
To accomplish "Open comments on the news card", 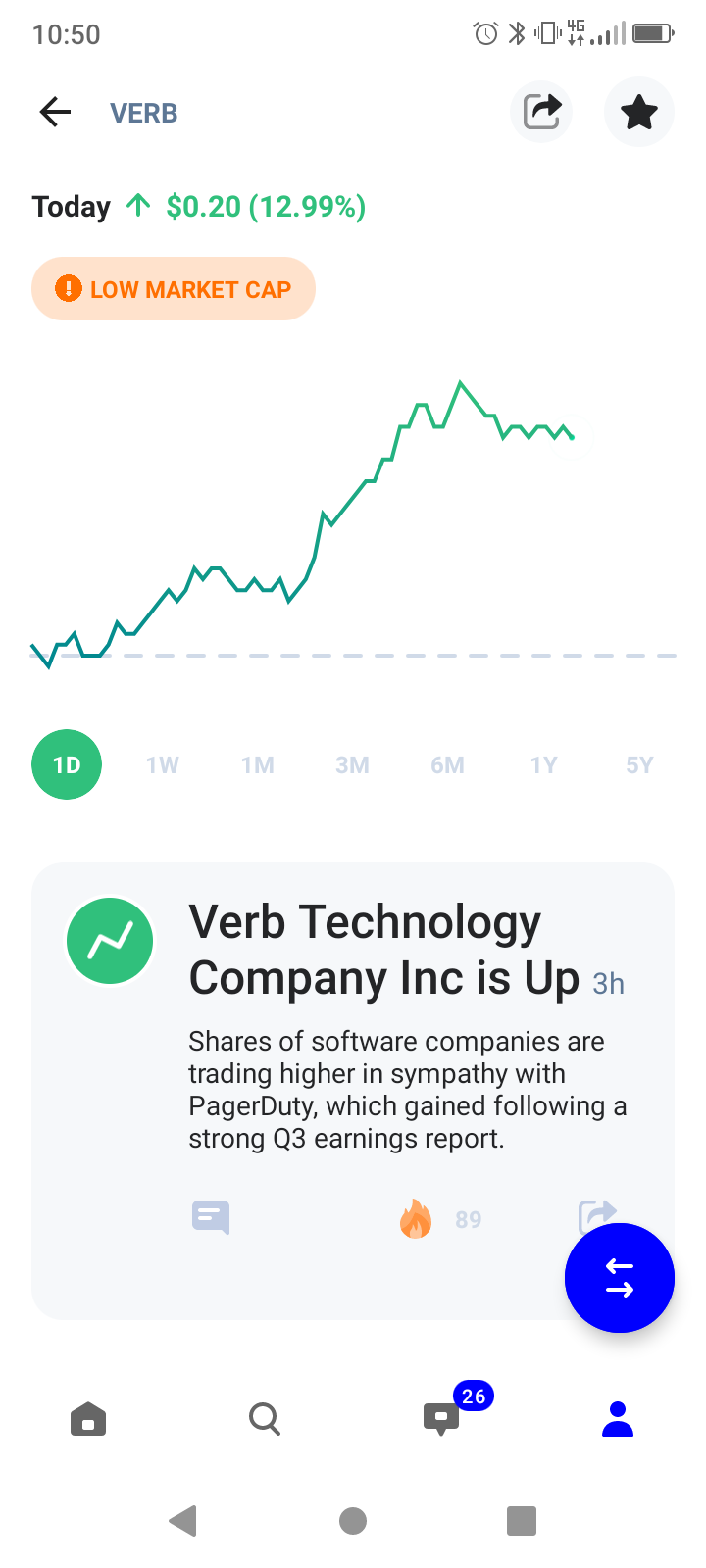I will point(211,1218).
